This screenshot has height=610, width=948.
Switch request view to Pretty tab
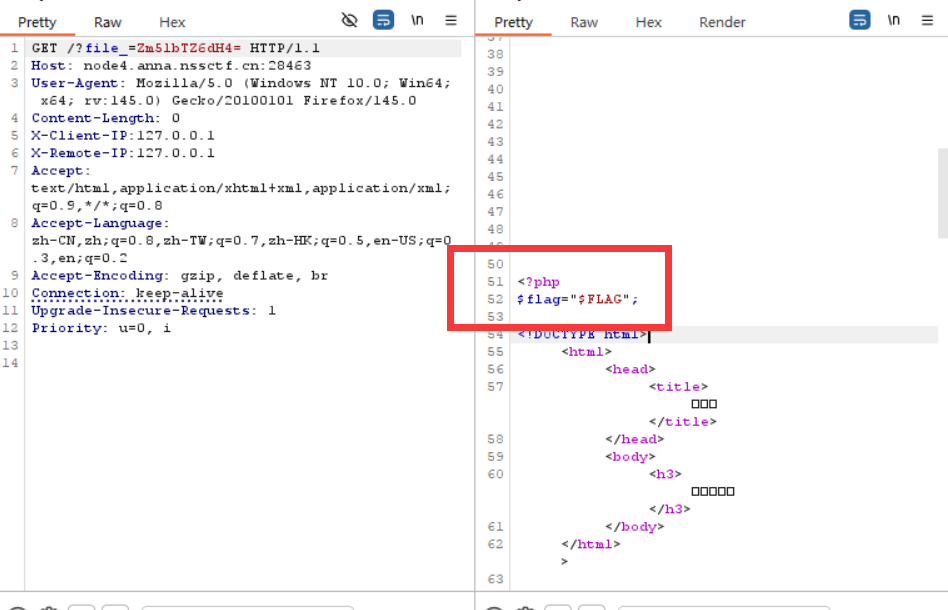[x=37, y=22]
